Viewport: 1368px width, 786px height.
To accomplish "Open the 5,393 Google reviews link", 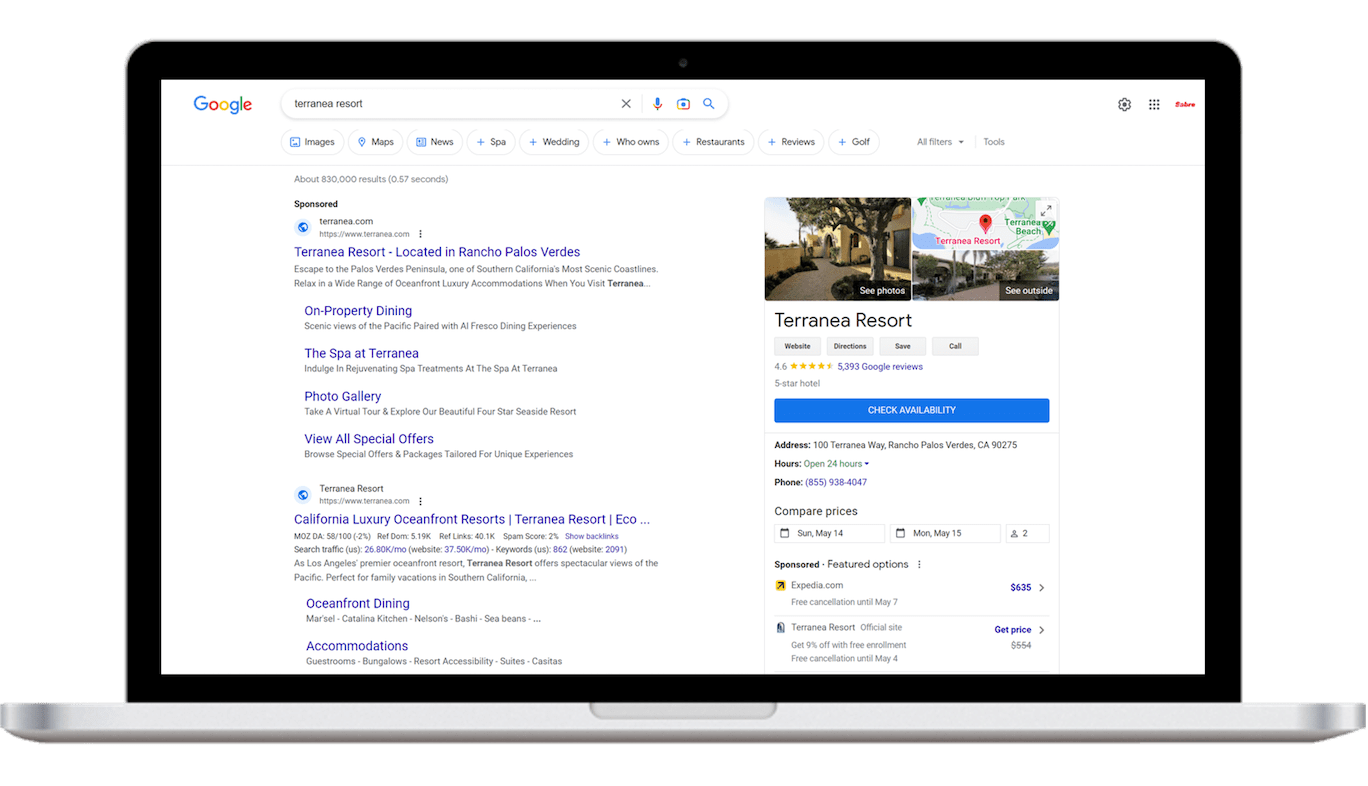I will pyautogui.click(x=880, y=367).
